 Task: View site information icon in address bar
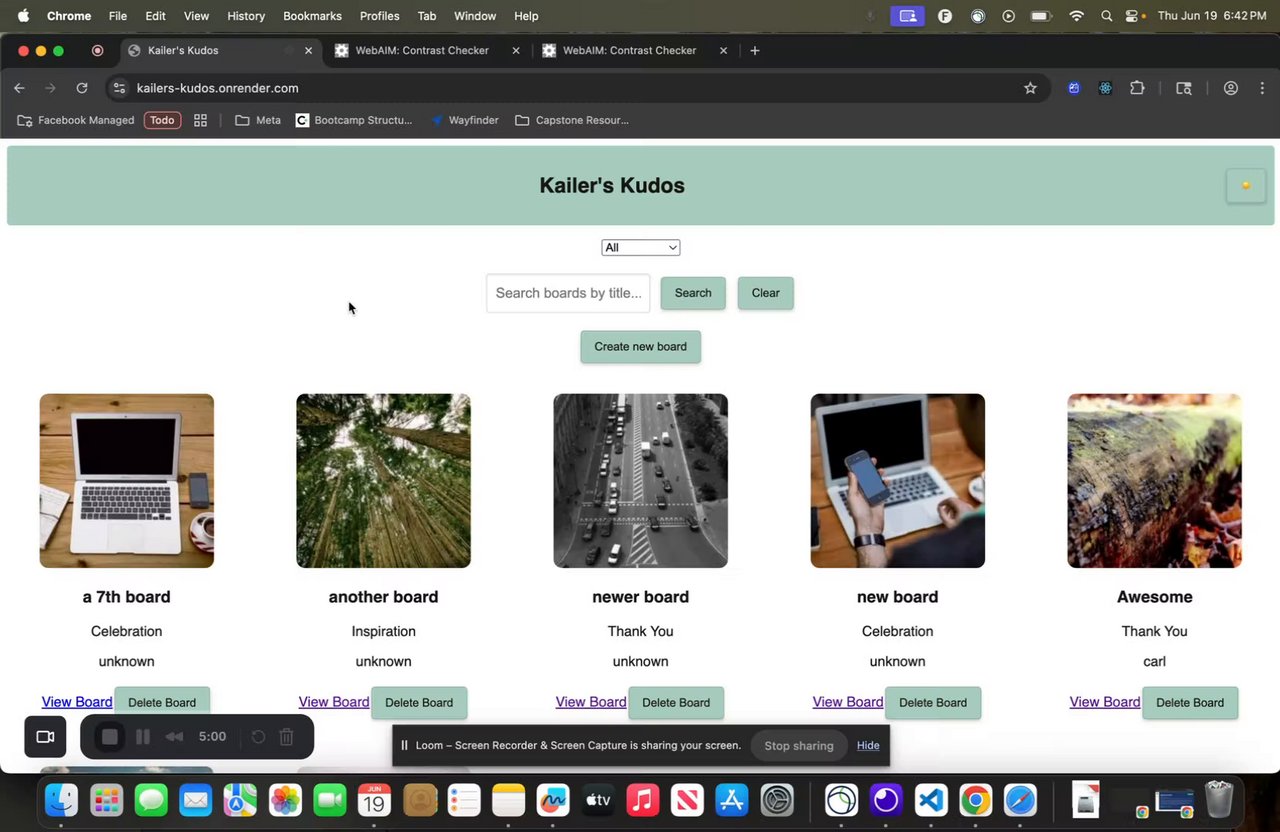click(x=119, y=88)
